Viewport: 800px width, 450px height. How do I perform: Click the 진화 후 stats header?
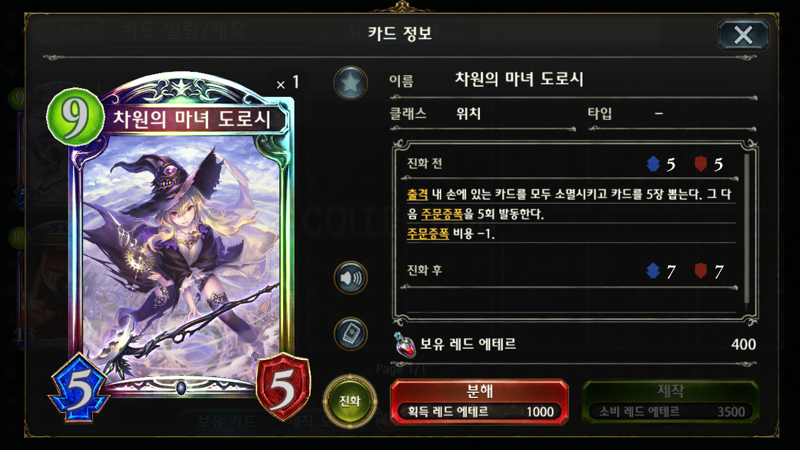pyautogui.click(x=424, y=270)
